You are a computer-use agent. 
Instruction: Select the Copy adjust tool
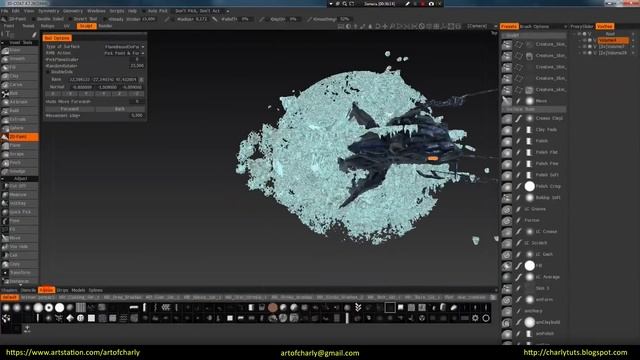tap(20, 264)
